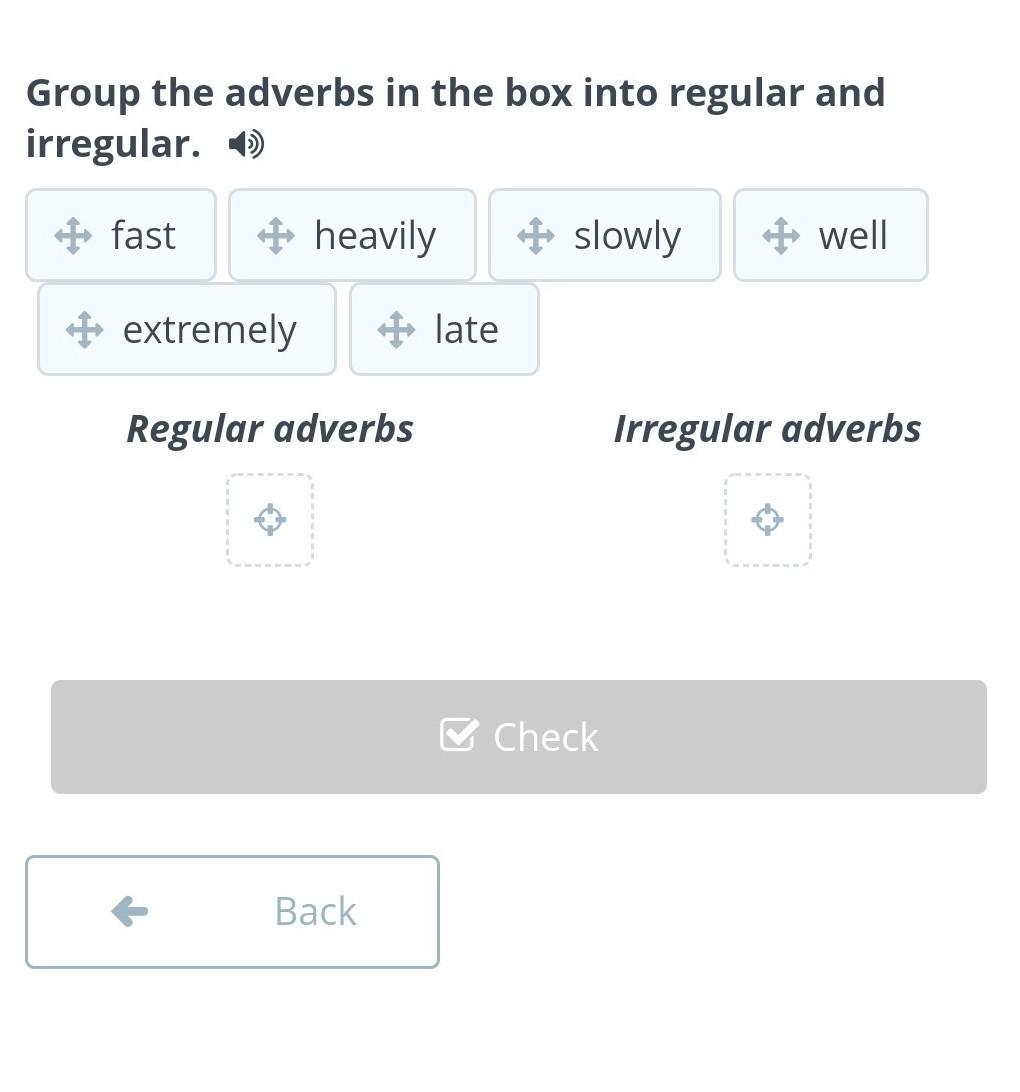Click the 'extremely' word tile
The height and width of the screenshot is (1092, 1020).
tap(187, 330)
